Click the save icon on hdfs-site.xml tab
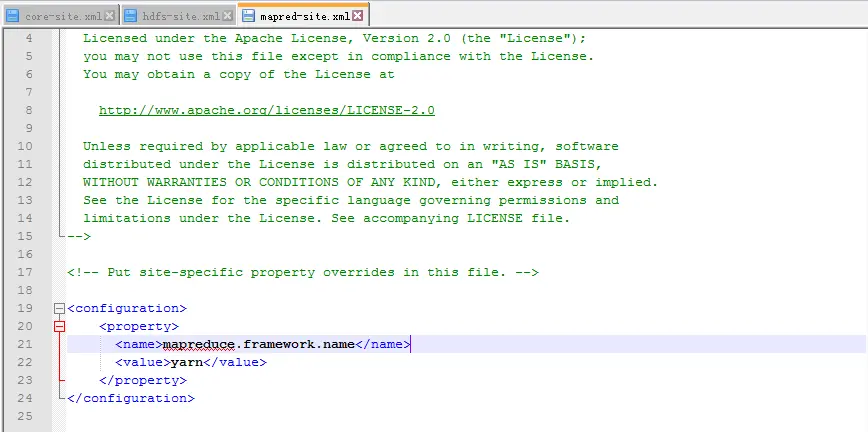This screenshot has height=432, width=868. 130,16
